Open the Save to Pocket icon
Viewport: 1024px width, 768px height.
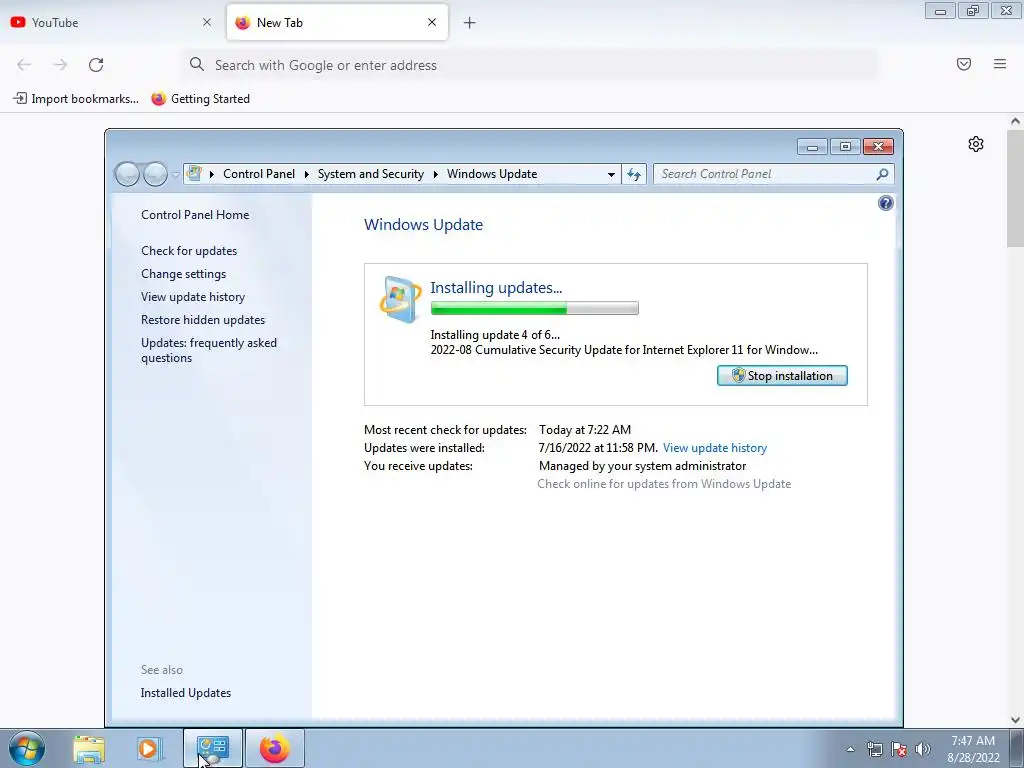[964, 64]
